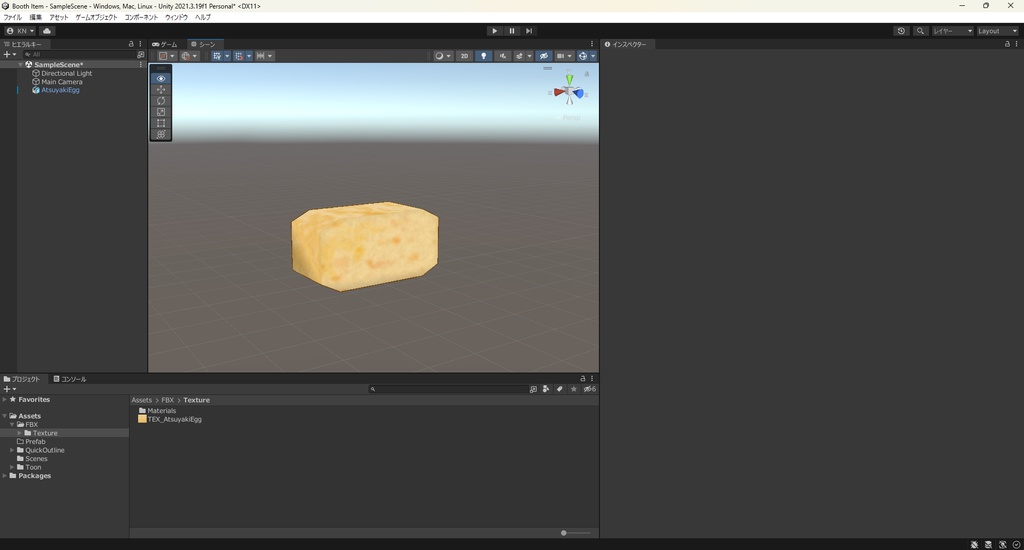Open the コンポーネント (Component) menu

point(141,18)
